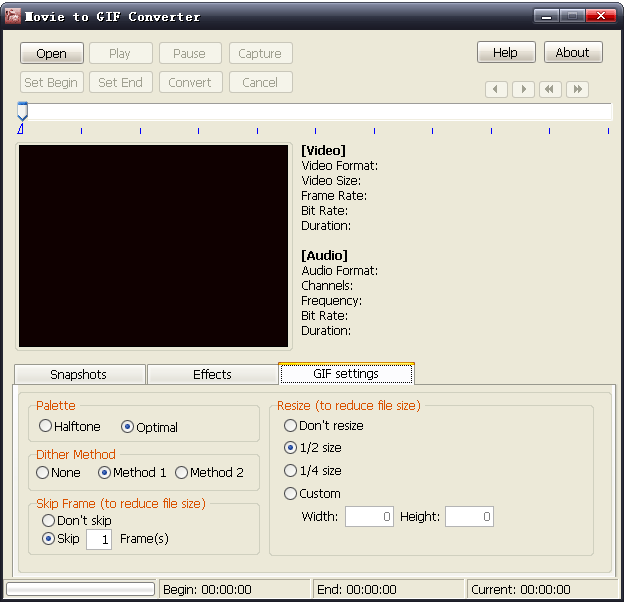This screenshot has width=624, height=602.
Task: Click the Video Format: label
Action: (339, 166)
